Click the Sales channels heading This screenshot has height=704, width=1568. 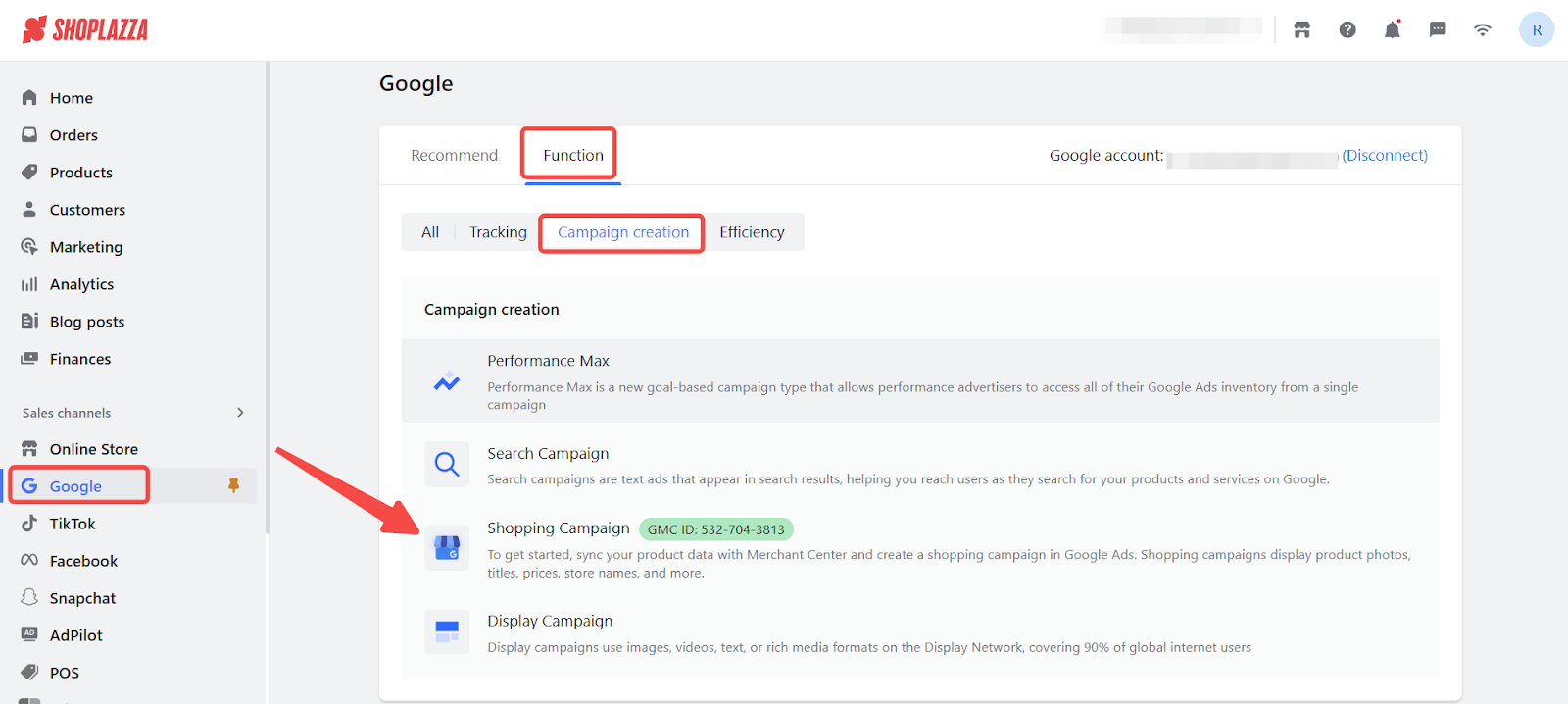(67, 413)
